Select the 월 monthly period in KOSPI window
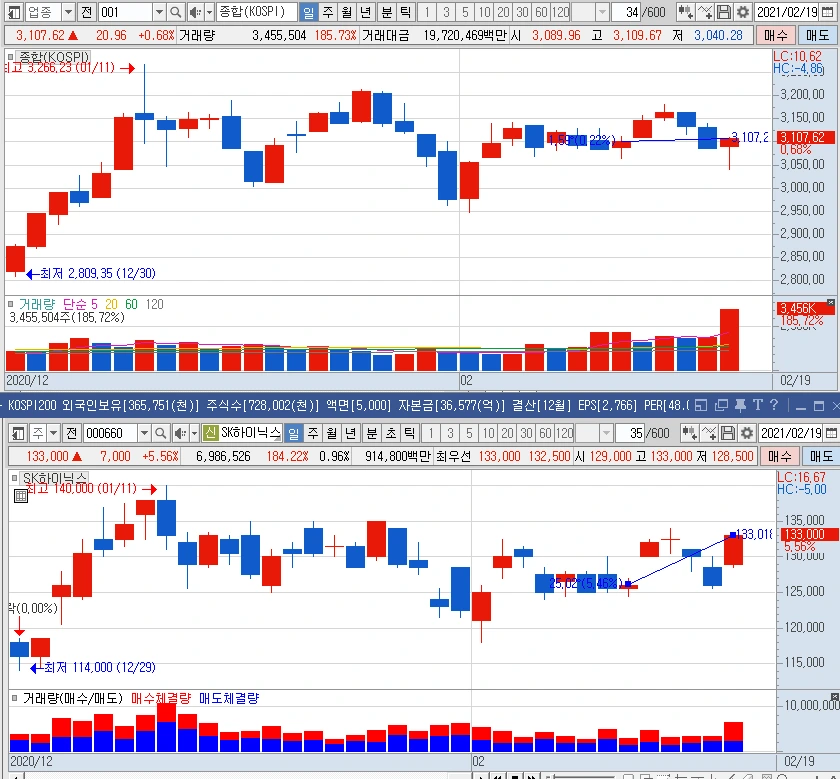Viewport: 840px width, 779px height. pos(347,12)
